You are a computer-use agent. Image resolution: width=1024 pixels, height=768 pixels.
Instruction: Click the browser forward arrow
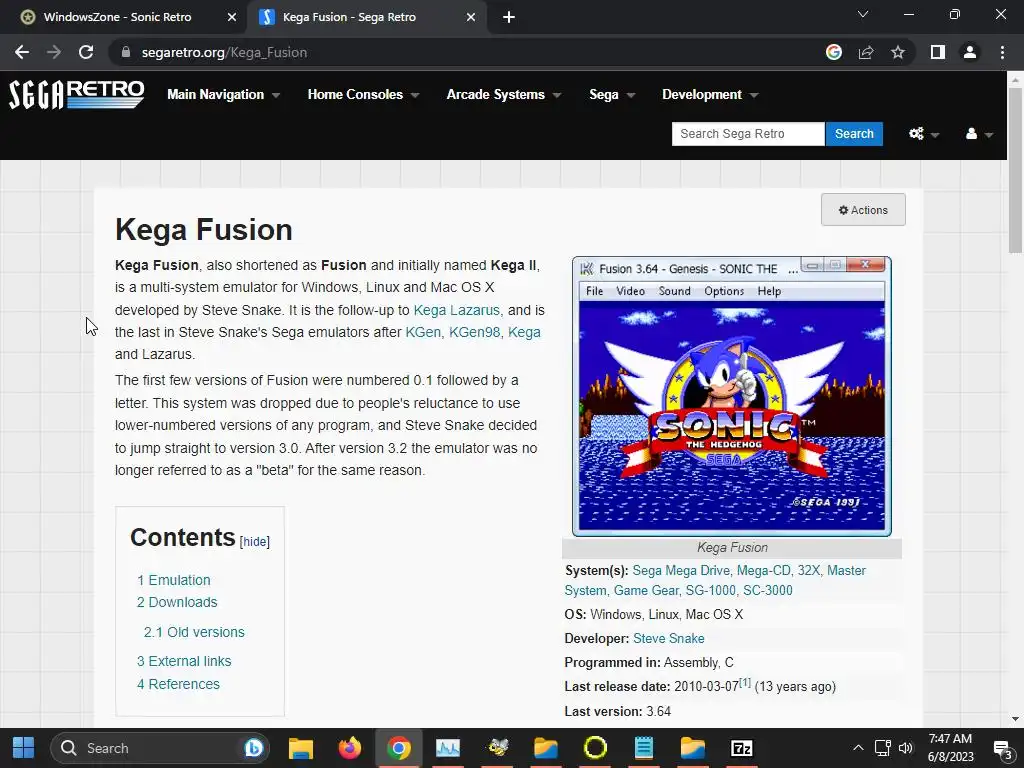pos(54,52)
